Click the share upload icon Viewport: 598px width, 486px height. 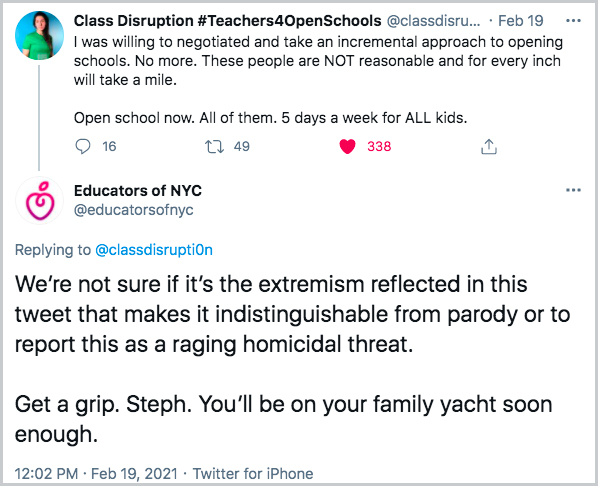(489, 146)
